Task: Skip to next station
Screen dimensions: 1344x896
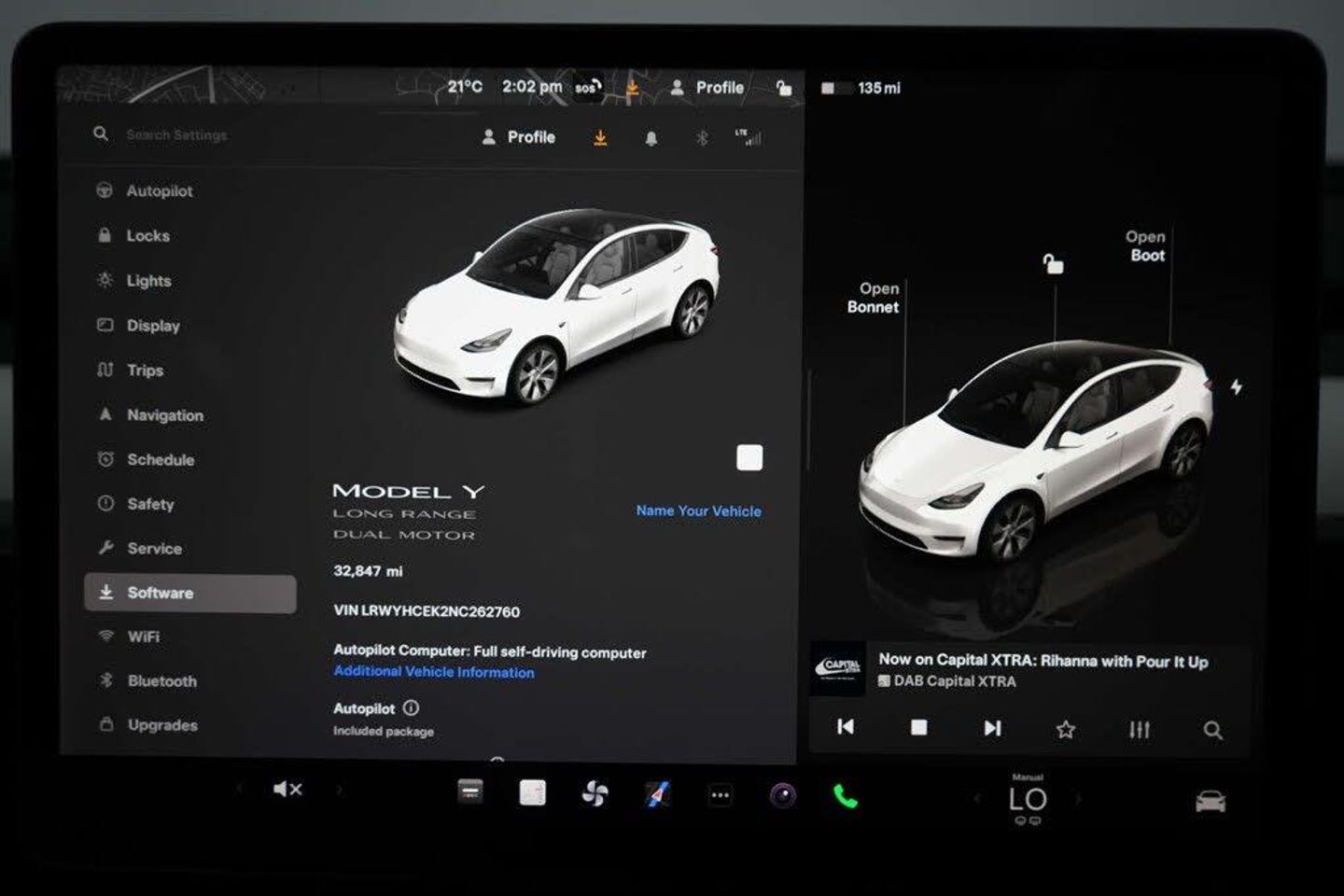Action: point(992,728)
